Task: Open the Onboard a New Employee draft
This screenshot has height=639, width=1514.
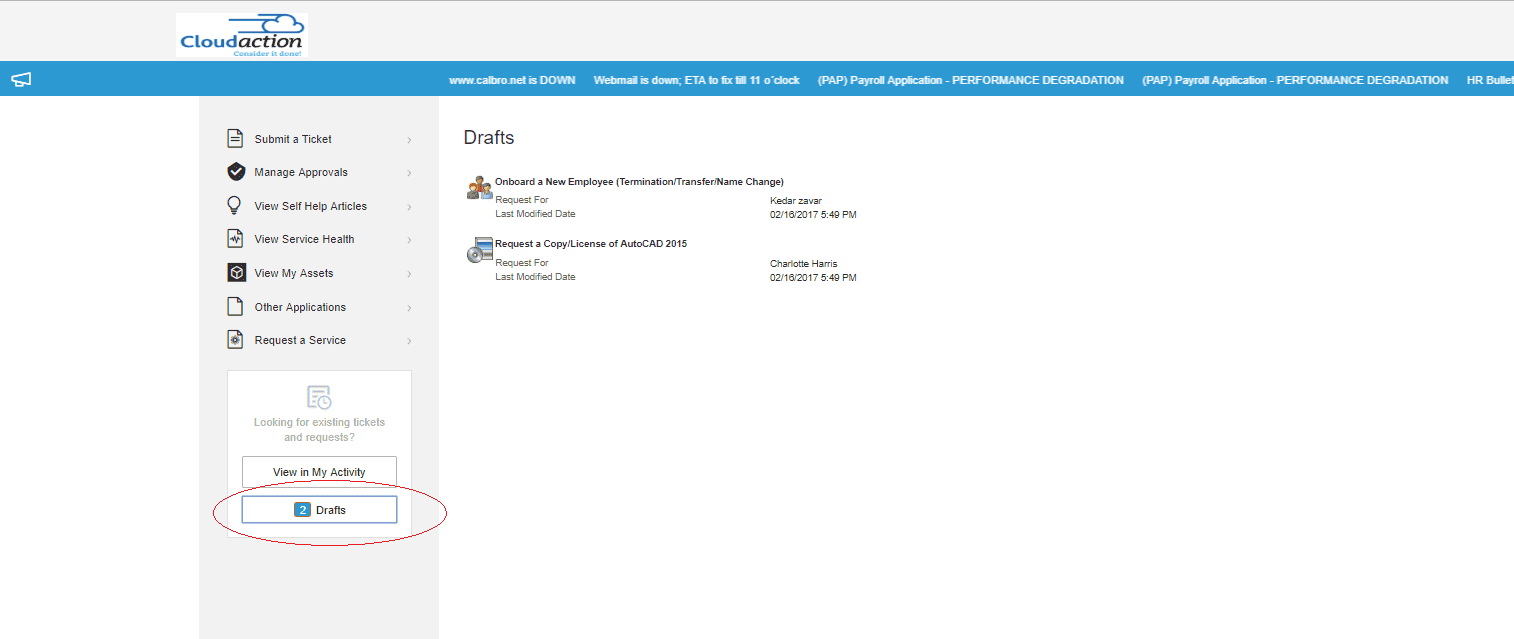Action: pyautogui.click(x=639, y=182)
